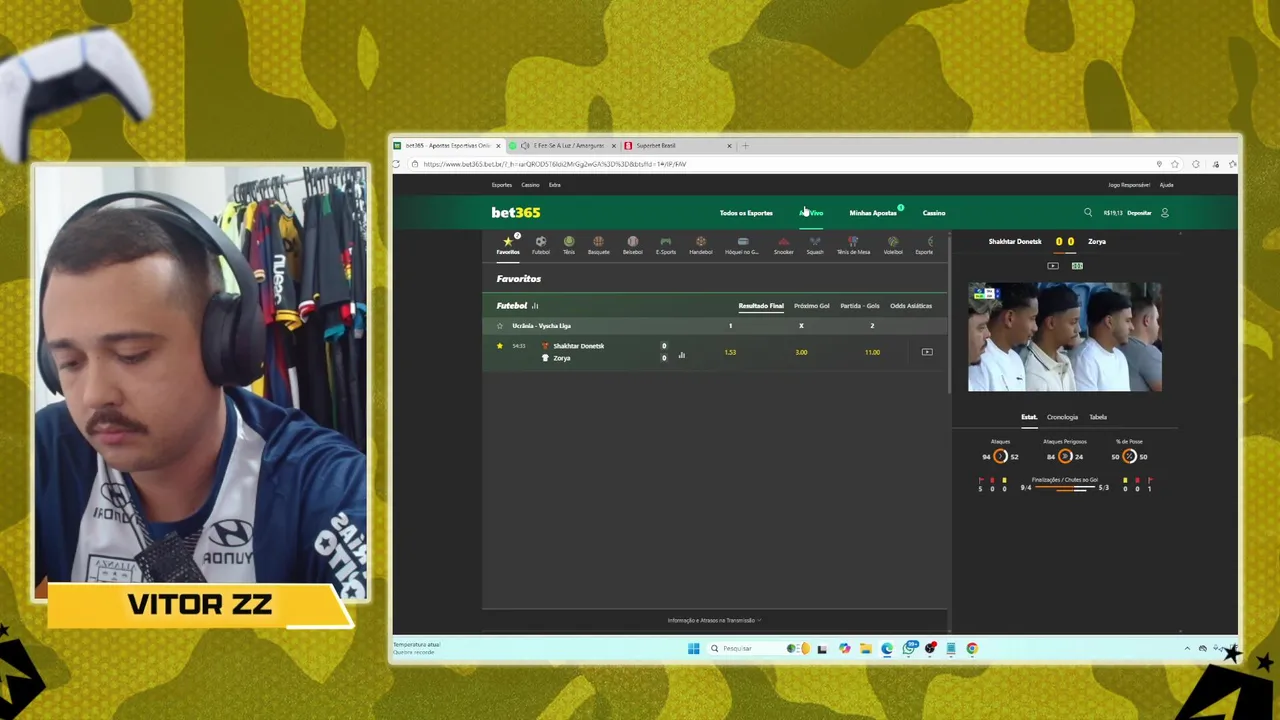Image resolution: width=1280 pixels, height=720 pixels.
Task: Click the R$19,13 account balance
Action: pos(1113,213)
